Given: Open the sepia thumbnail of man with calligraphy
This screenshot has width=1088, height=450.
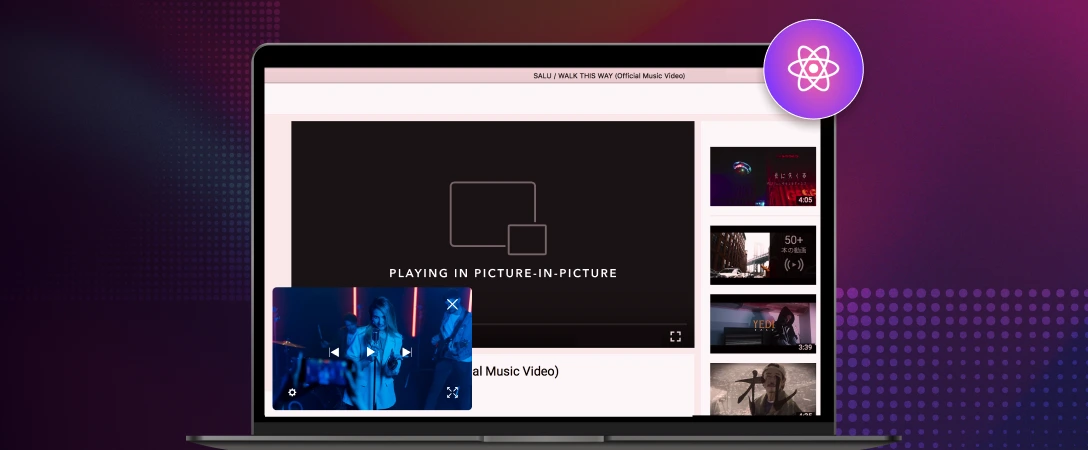Looking at the screenshot, I should click(x=763, y=389).
